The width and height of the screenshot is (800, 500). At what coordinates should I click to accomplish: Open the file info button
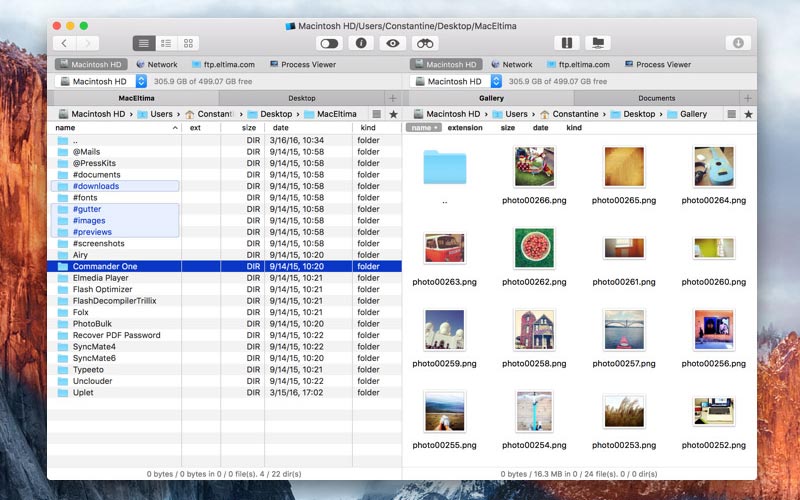click(361, 43)
